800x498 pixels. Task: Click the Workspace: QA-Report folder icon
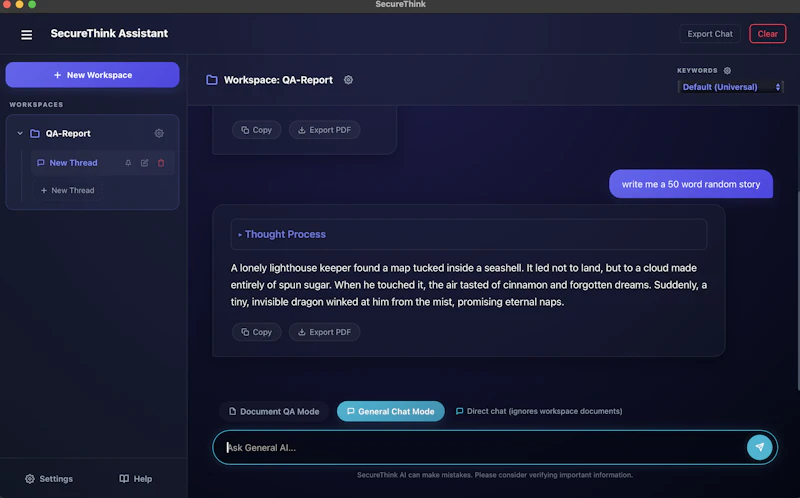[x=212, y=80]
